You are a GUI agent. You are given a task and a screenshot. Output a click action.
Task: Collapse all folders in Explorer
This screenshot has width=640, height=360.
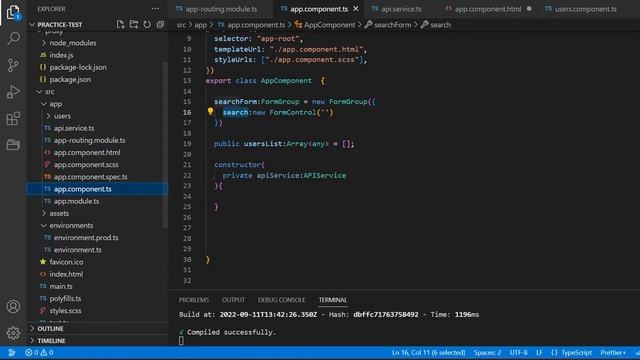(x=160, y=24)
